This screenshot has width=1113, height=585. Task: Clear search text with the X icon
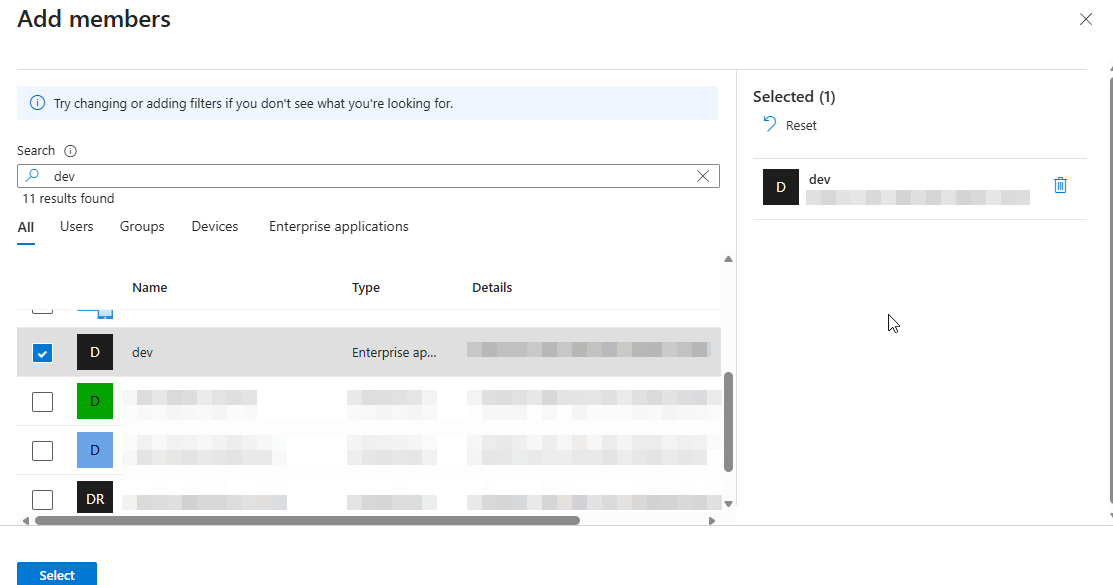click(x=703, y=176)
